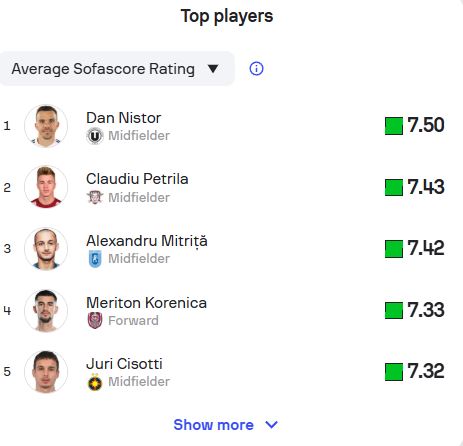This screenshot has width=463, height=446.
Task: Click Dan Nistor's club badge icon
Action: (95, 136)
